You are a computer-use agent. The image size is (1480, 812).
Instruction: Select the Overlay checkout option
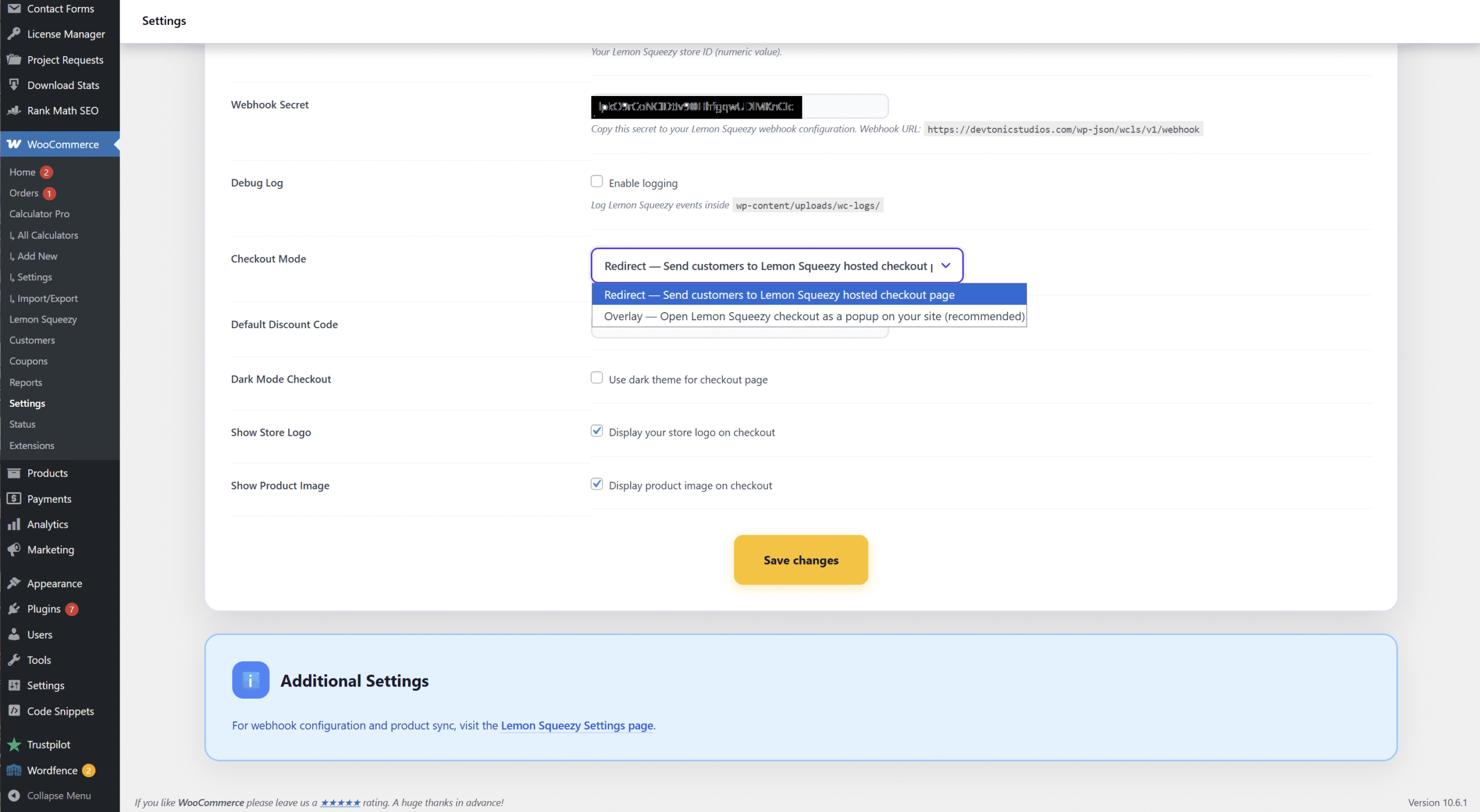click(x=809, y=316)
